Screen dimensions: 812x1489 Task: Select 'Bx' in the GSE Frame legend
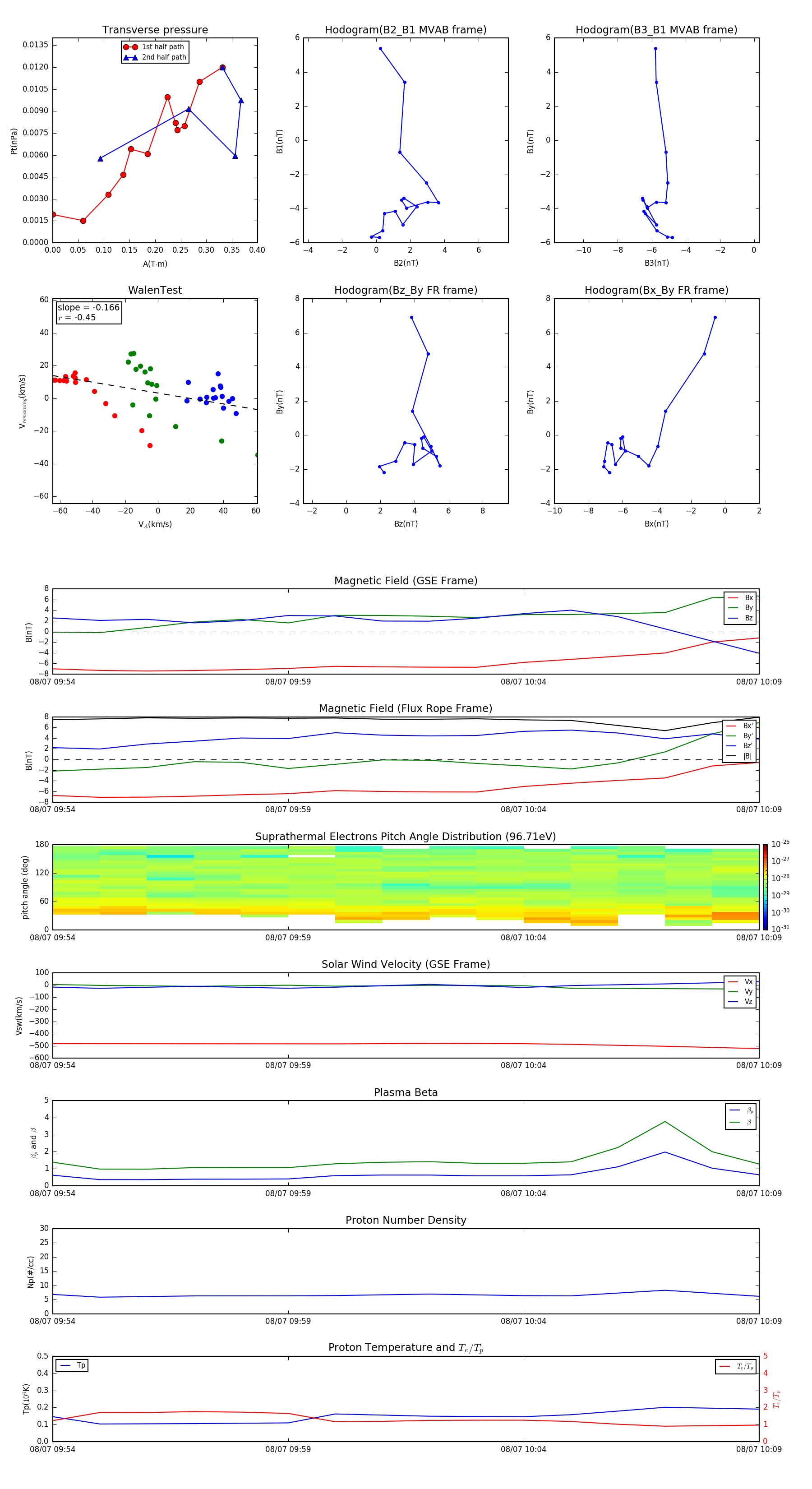(741, 598)
